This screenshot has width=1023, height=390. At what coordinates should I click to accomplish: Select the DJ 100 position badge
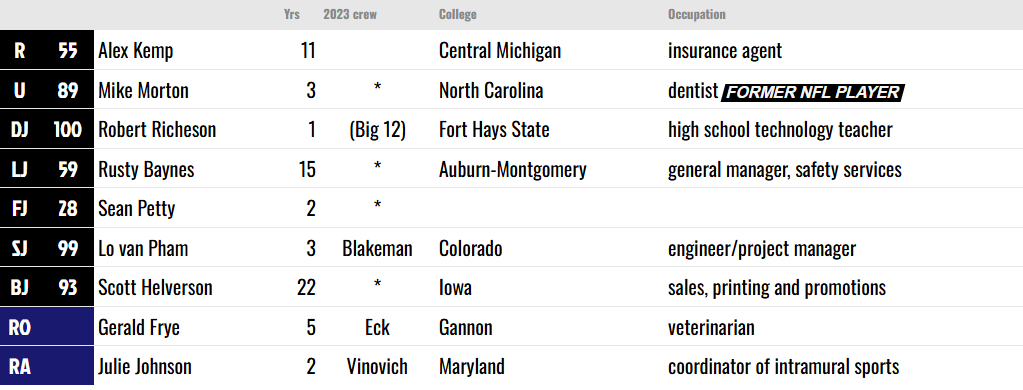click(47, 129)
